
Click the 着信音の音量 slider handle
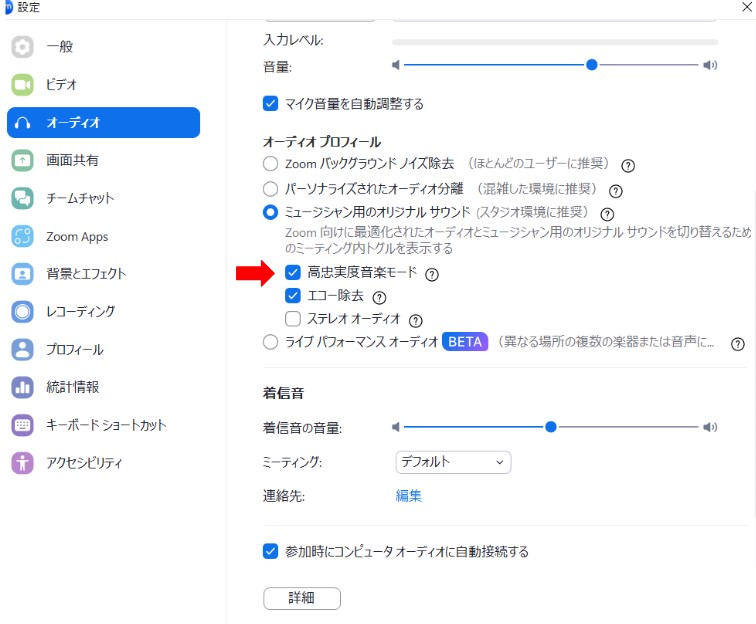551,427
